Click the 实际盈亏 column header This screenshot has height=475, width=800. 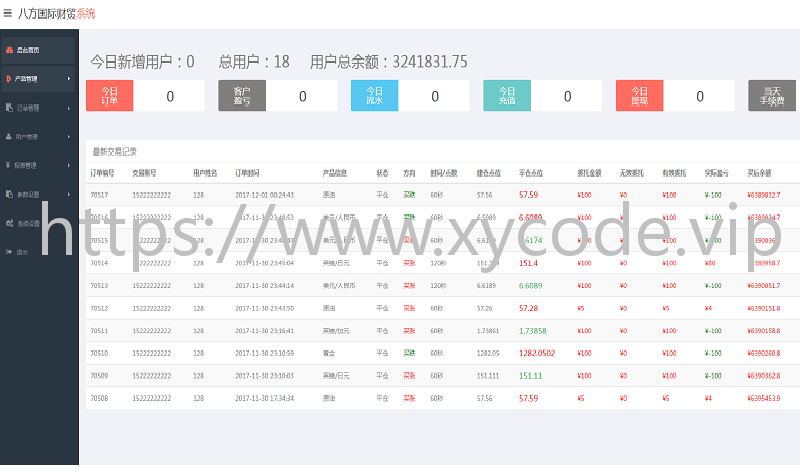(x=717, y=173)
